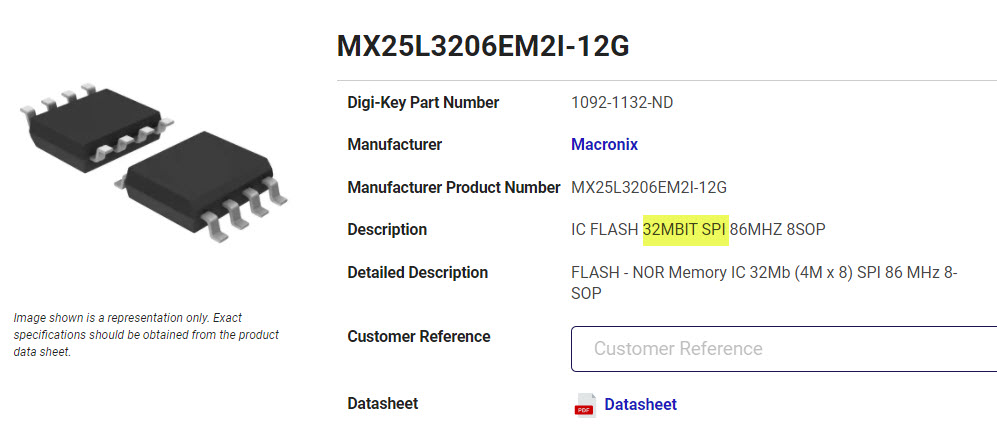This screenshot has width=997, height=444.
Task: Click the image representation disclaimer text
Action: [x=145, y=334]
